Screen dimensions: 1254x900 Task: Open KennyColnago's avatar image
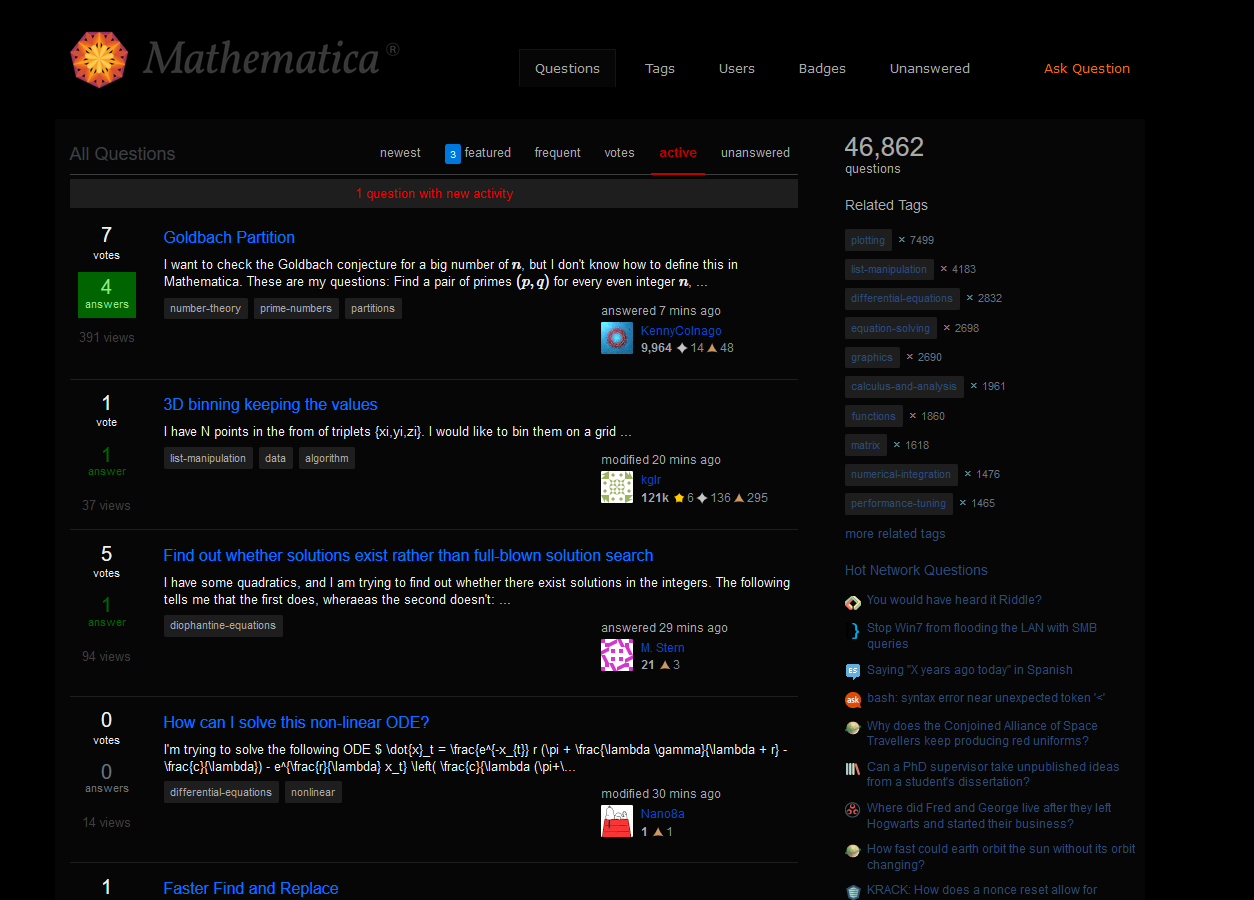click(x=617, y=338)
